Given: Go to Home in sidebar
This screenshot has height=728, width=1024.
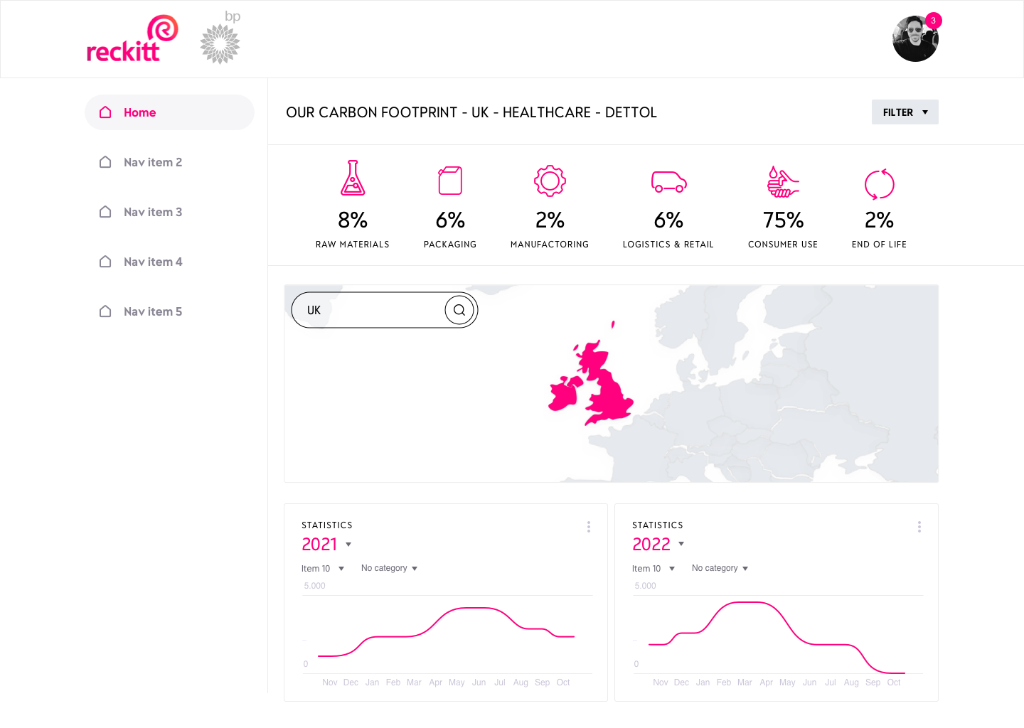Looking at the screenshot, I should point(169,112).
